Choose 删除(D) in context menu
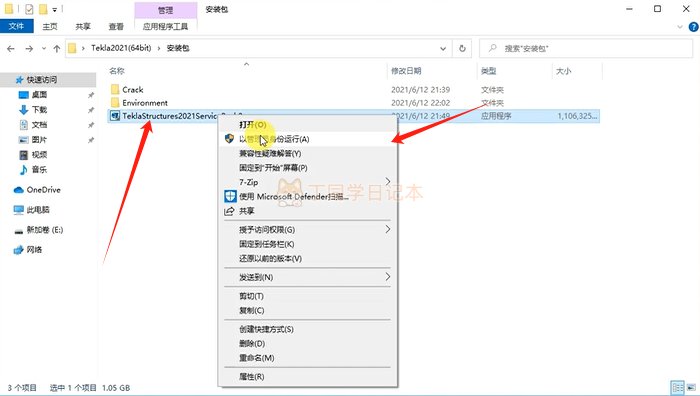The image size is (700, 396). (308, 344)
